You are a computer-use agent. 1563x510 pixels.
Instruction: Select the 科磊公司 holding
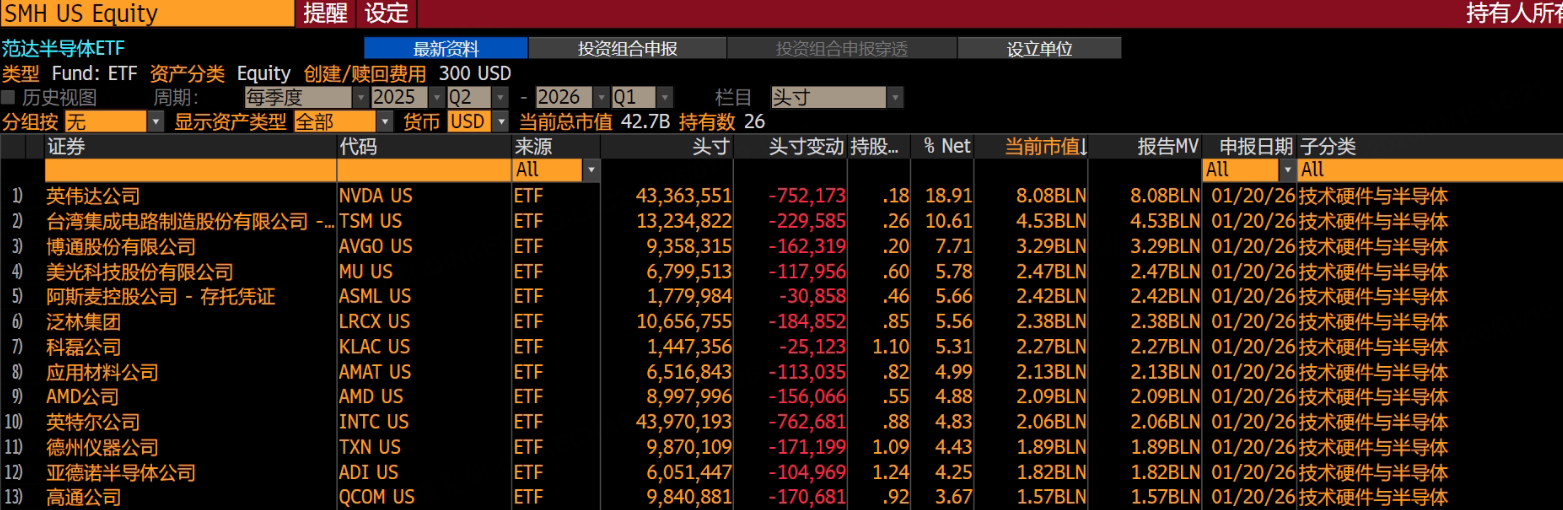tap(83, 347)
